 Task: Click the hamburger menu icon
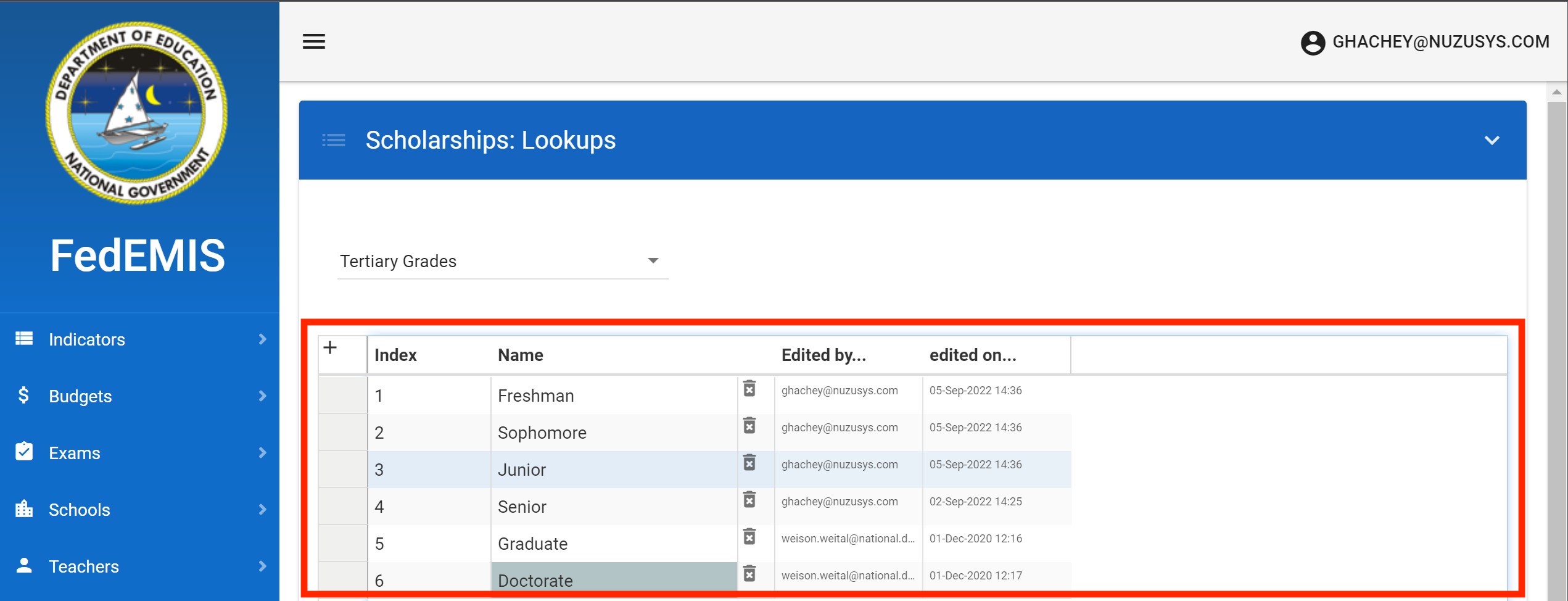[313, 41]
